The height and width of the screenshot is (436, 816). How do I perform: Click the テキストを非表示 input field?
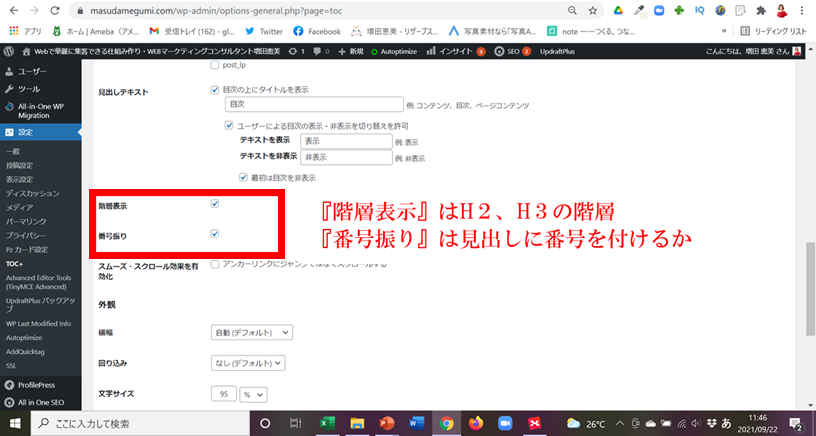pyautogui.click(x=346, y=157)
